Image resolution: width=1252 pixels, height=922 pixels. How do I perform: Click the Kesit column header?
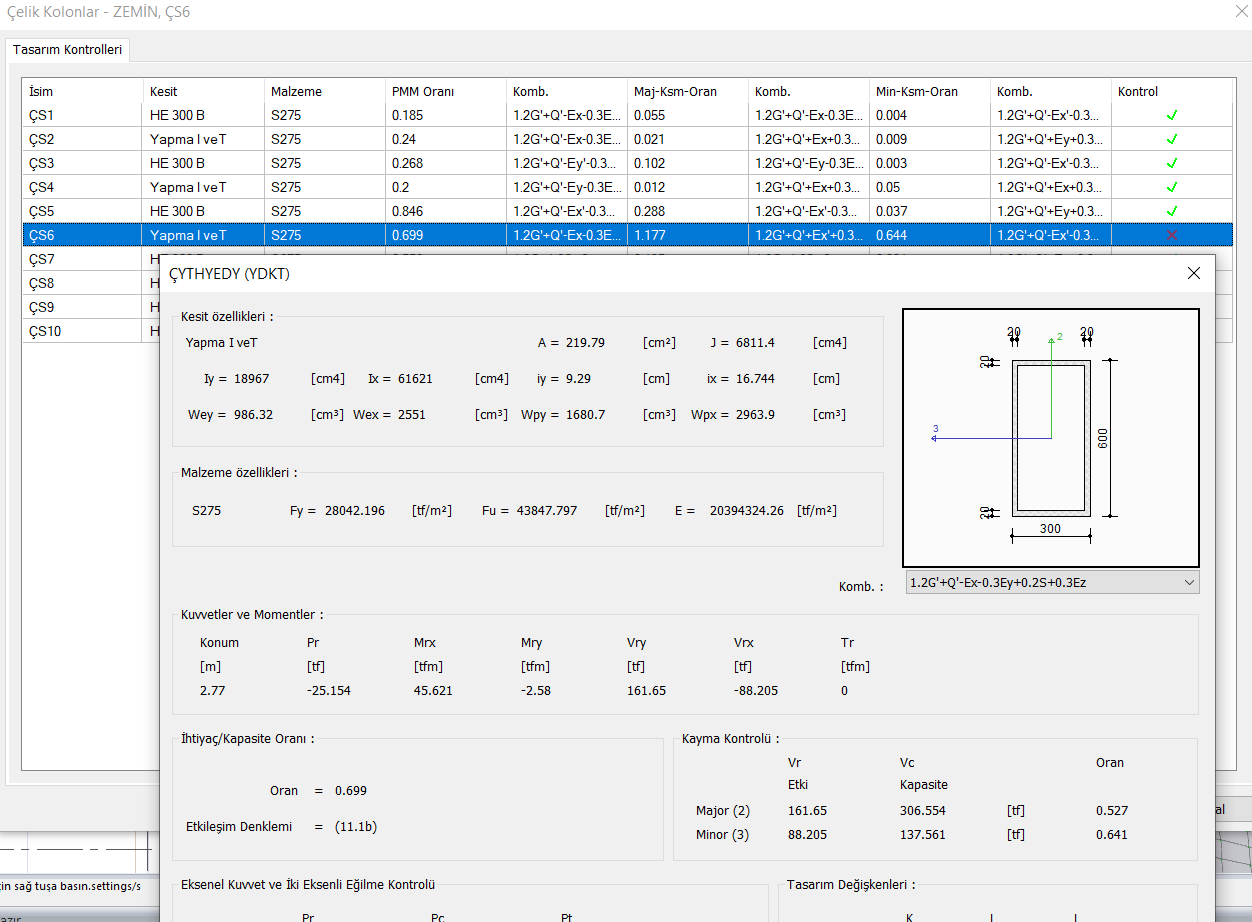coord(204,91)
